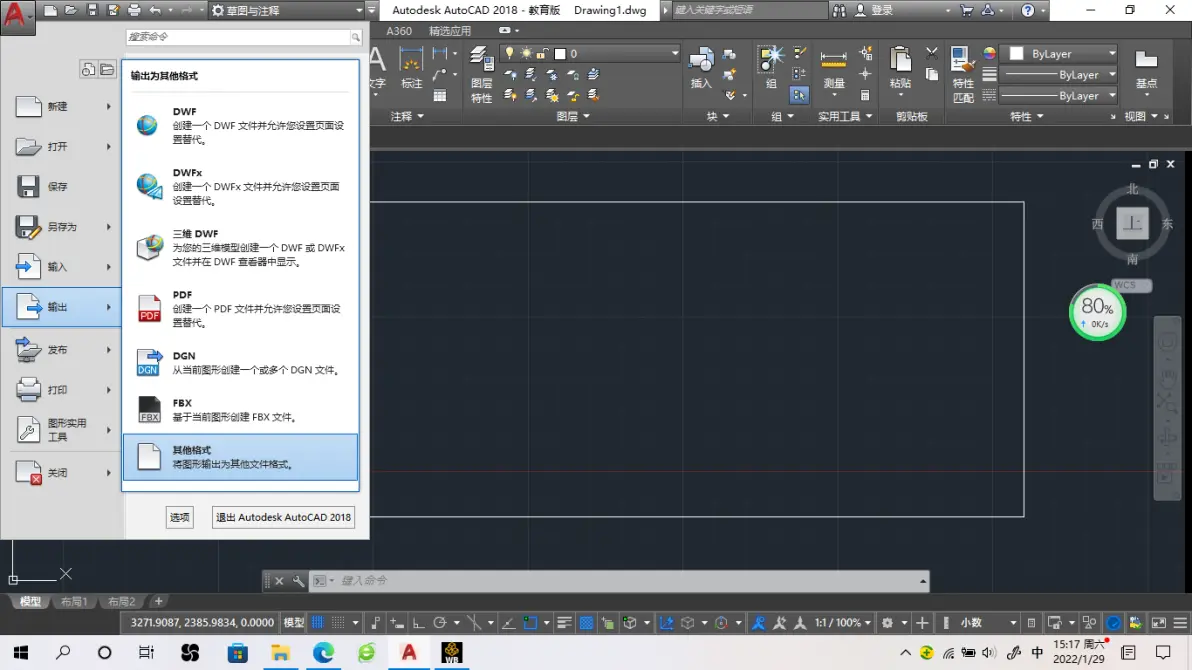The image size is (1192, 670).
Task: Add a new layout with plus button
Action: pyautogui.click(x=158, y=602)
